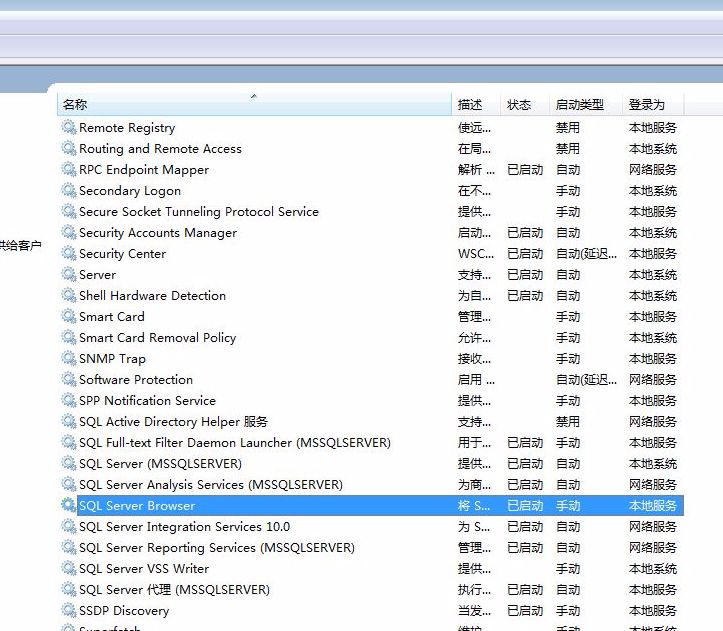
Task: Click the gear icon beside Software Protection
Action: (x=69, y=379)
